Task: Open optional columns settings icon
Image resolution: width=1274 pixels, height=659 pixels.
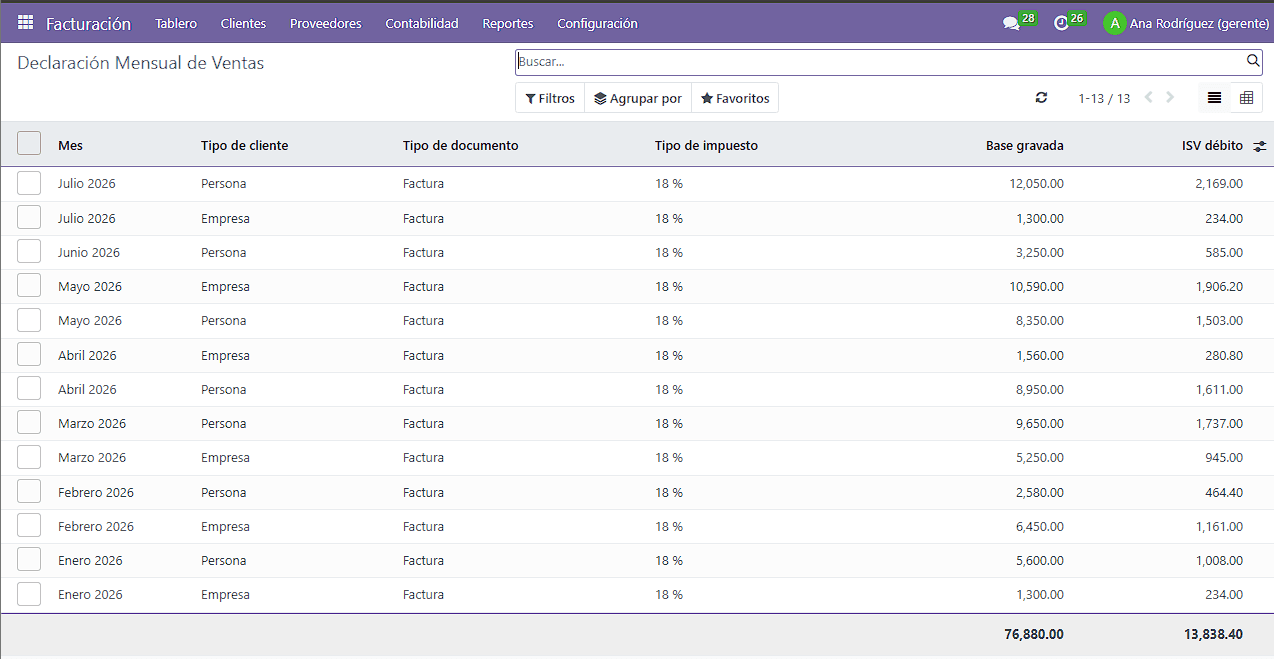Action: click(1260, 146)
